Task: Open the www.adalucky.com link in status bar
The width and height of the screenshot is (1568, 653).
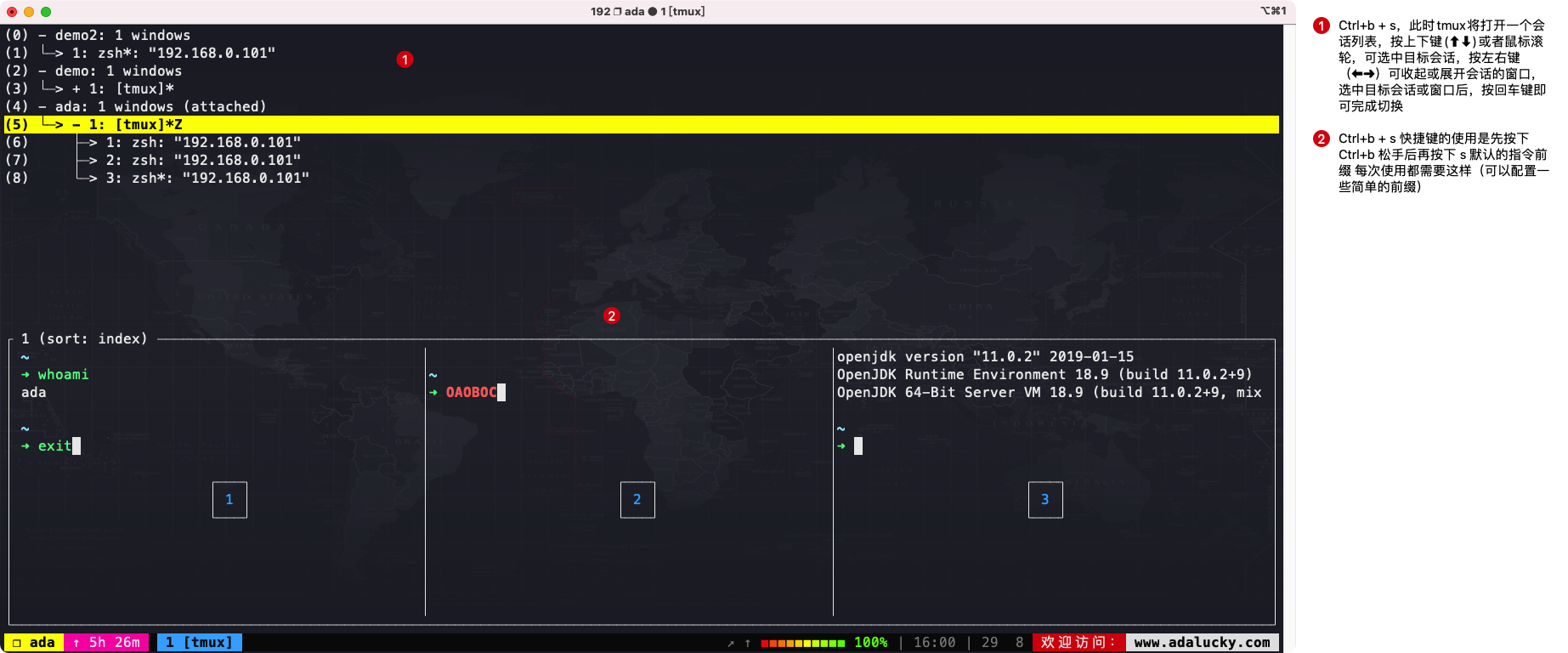Action: click(x=1202, y=643)
